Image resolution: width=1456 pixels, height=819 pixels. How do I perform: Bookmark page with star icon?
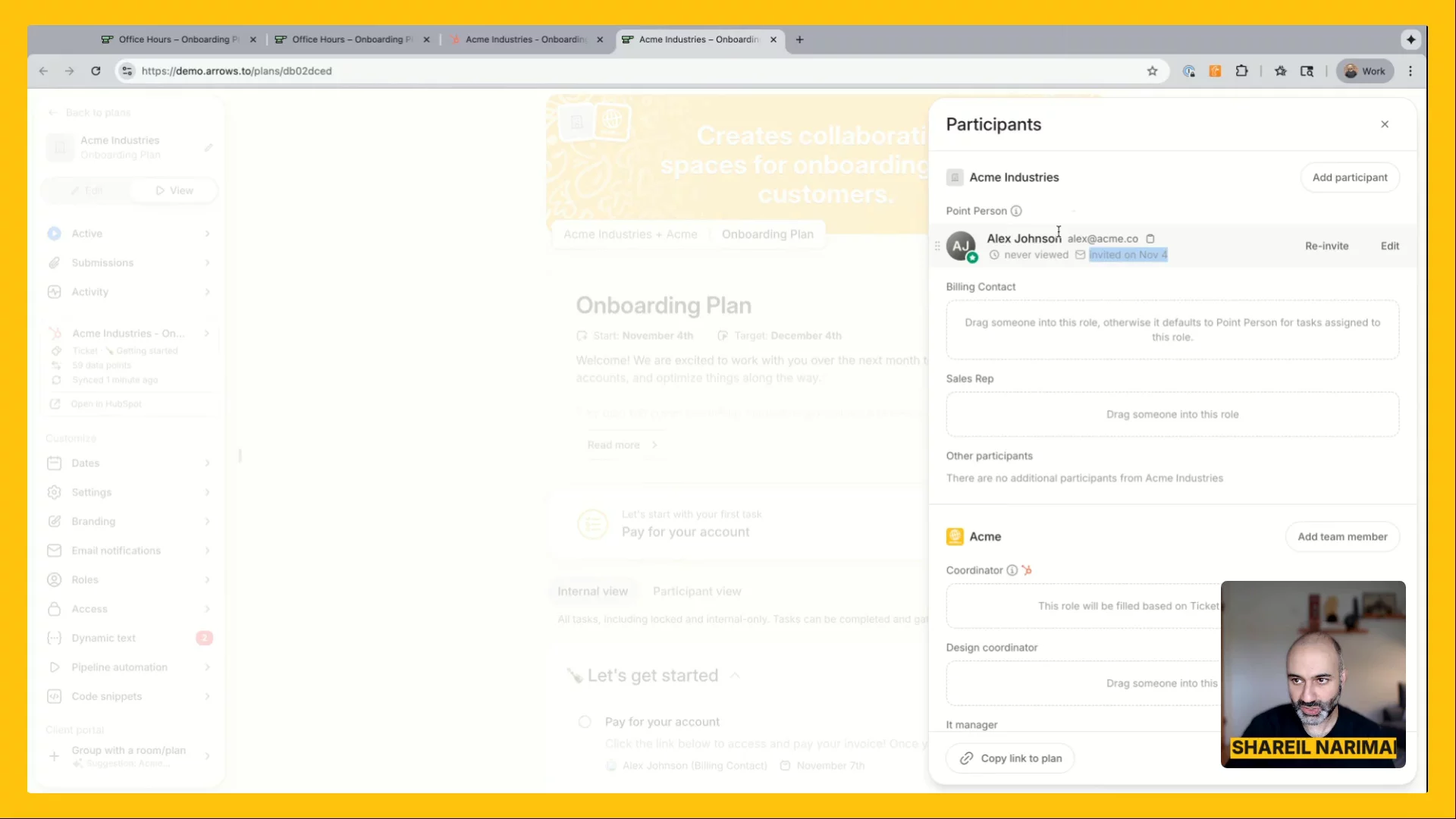click(x=1152, y=71)
